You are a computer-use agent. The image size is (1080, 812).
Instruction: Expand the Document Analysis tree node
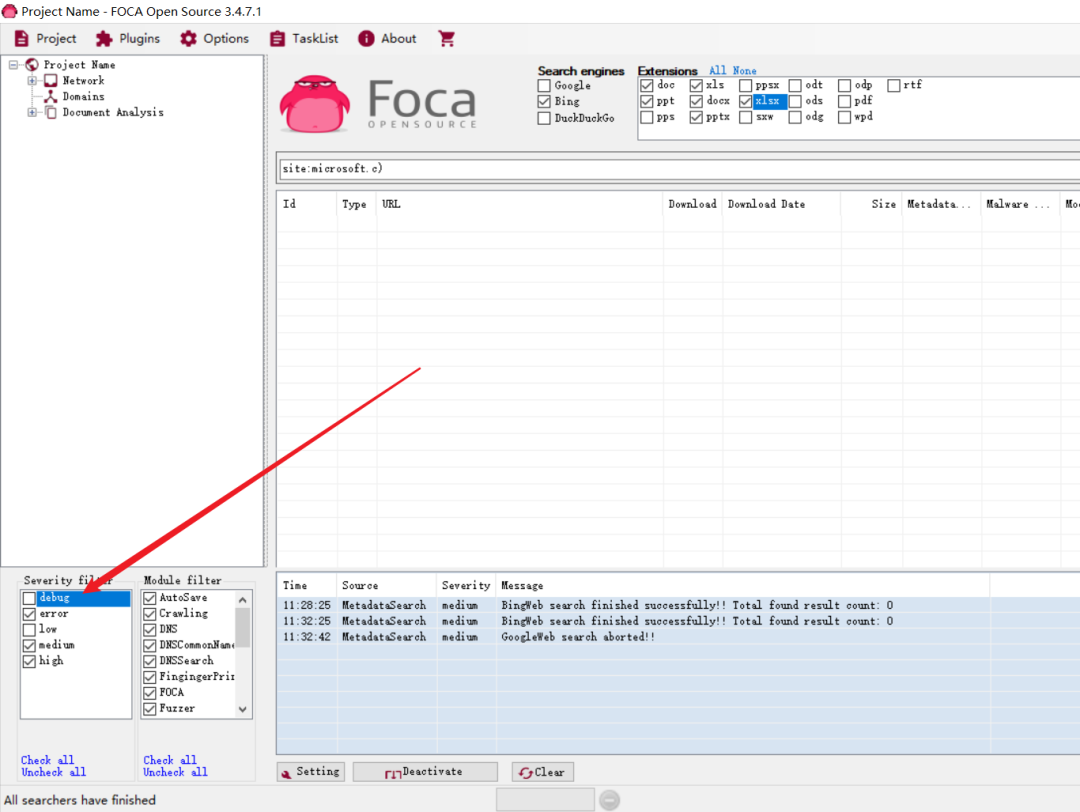pyautogui.click(x=32, y=112)
